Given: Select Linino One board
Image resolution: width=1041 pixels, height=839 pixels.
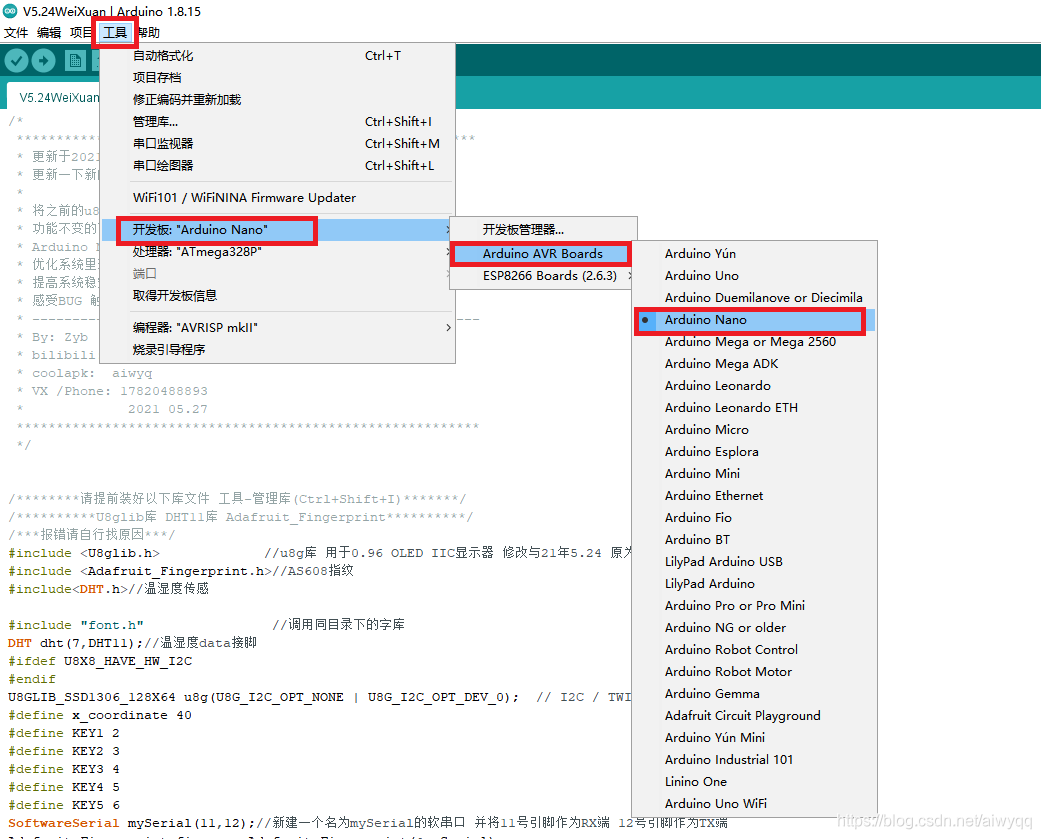Looking at the screenshot, I should [754, 781].
